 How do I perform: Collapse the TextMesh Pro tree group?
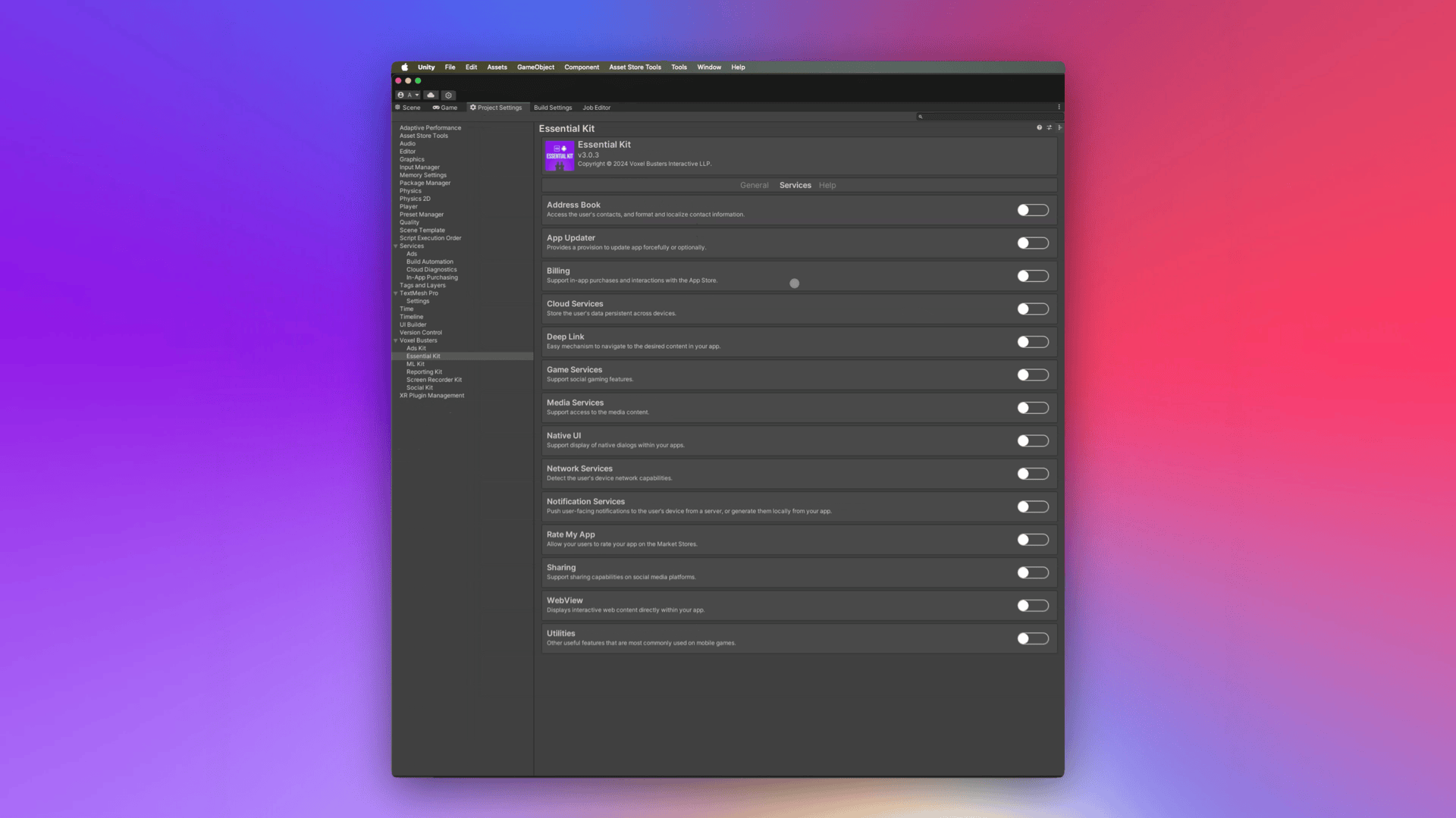click(x=396, y=293)
